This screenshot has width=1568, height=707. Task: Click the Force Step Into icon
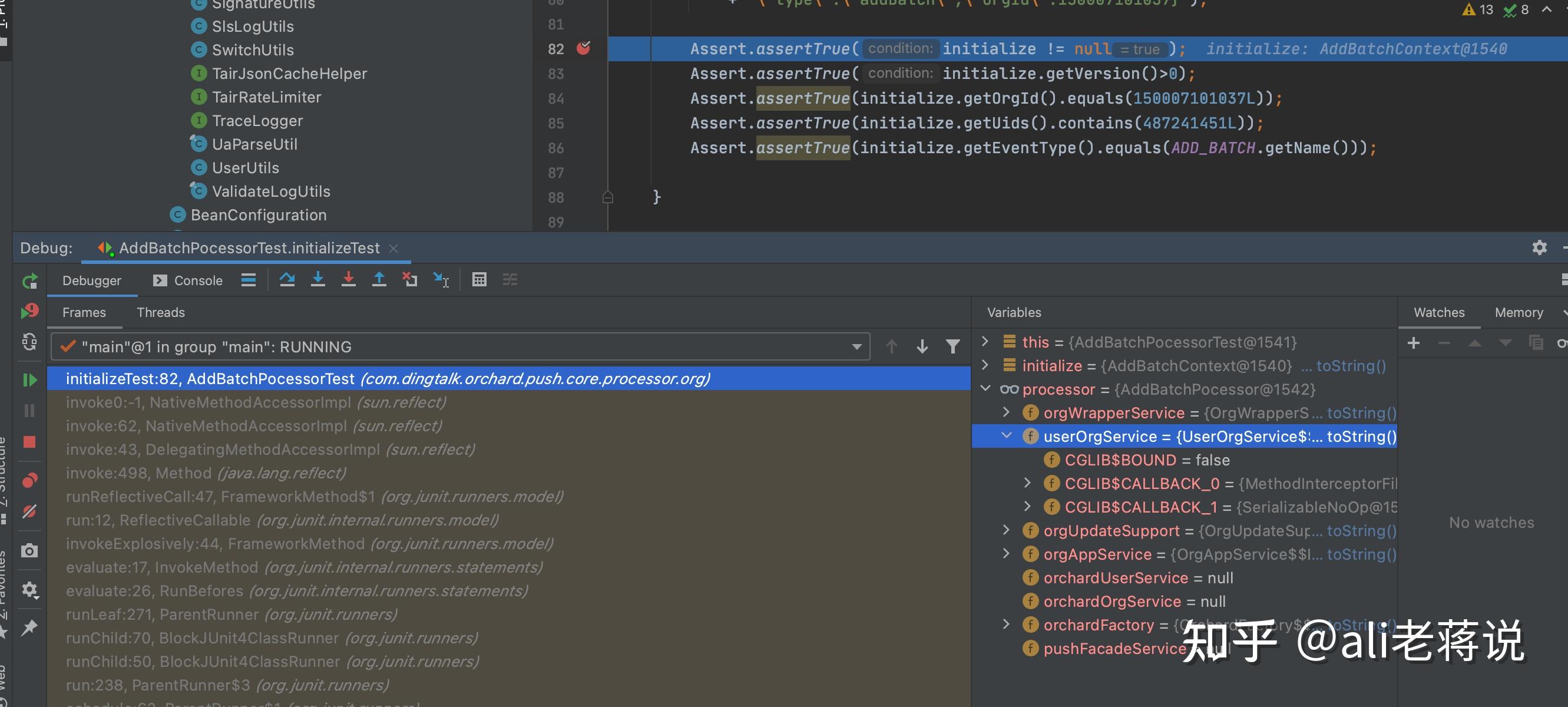point(348,279)
